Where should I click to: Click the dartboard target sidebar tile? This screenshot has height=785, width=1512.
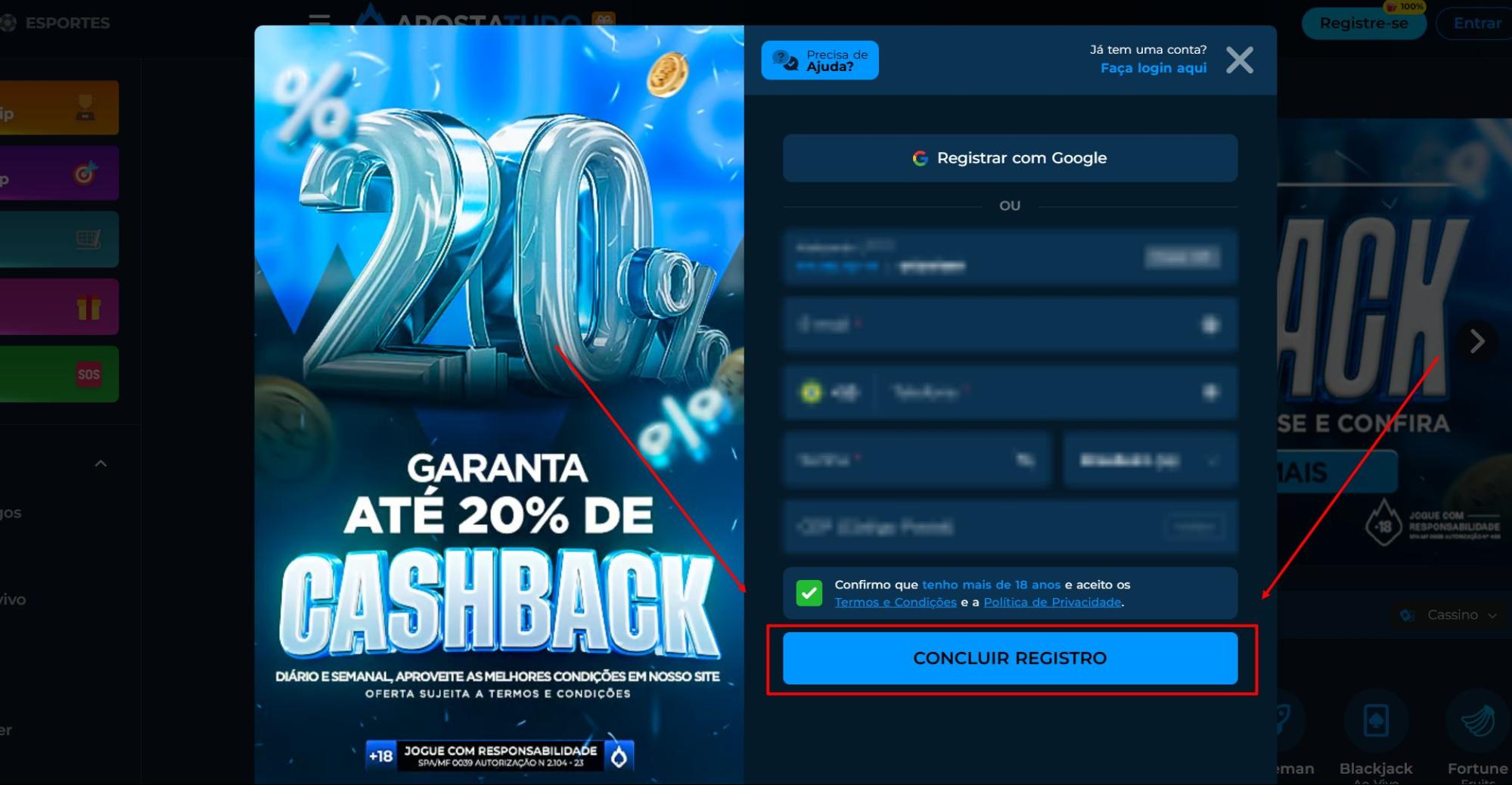click(x=59, y=173)
